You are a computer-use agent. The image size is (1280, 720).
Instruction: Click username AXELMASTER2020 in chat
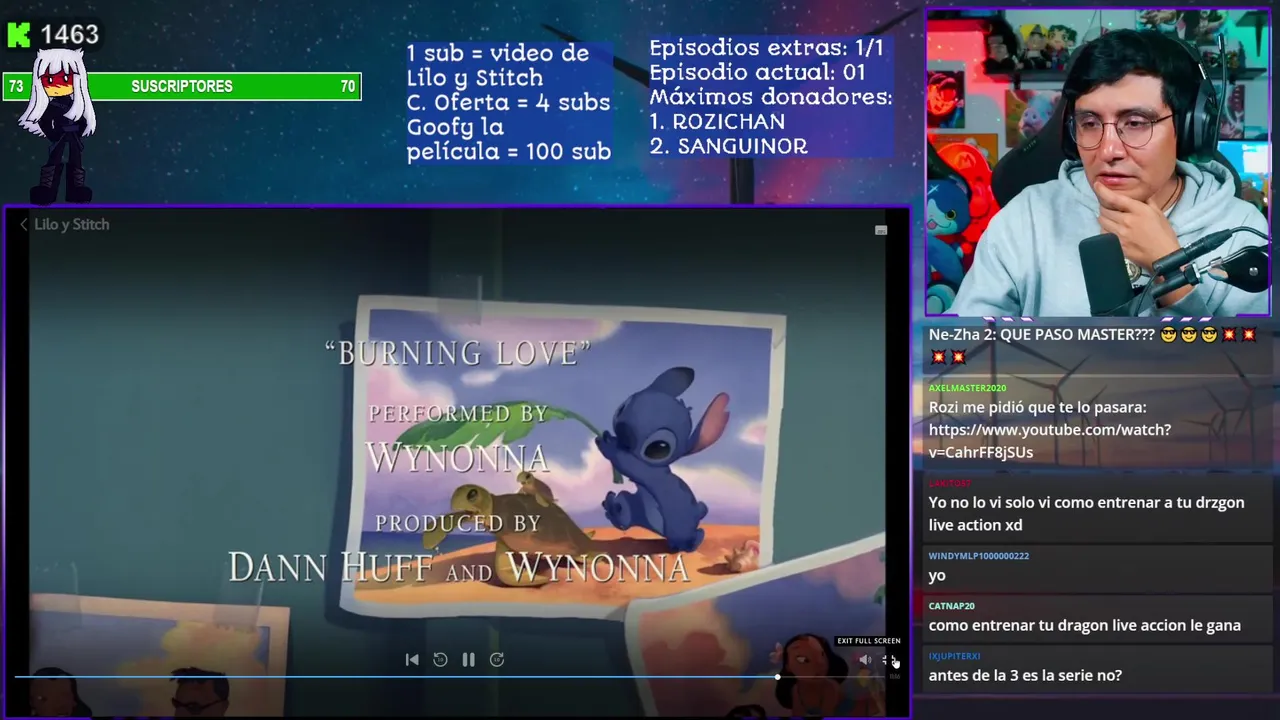pos(967,388)
